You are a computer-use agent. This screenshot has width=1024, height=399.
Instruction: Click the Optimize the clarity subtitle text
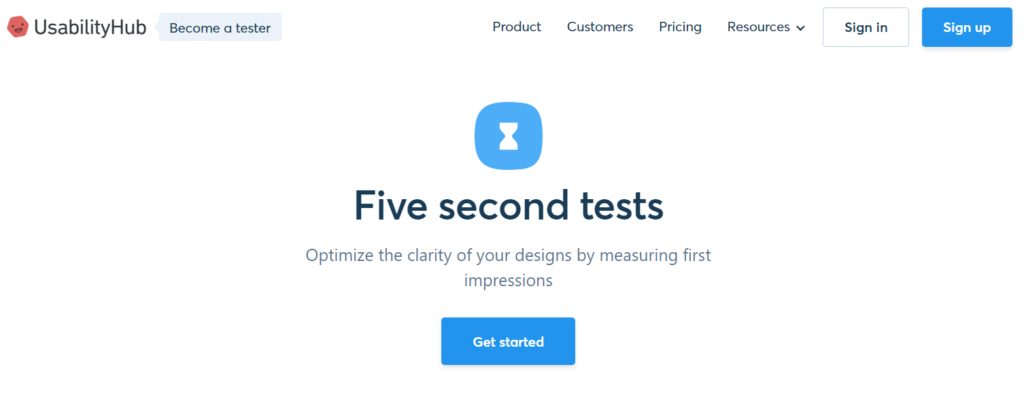508,268
